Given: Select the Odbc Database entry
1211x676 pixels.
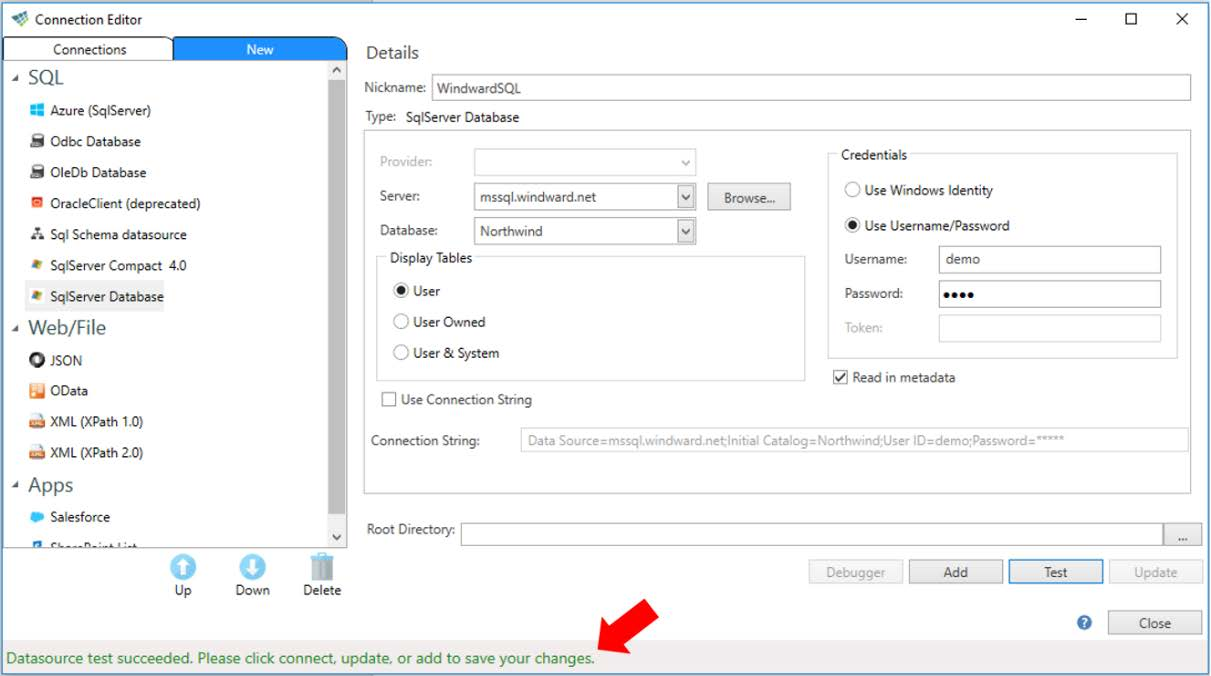Looking at the screenshot, I should tap(95, 141).
